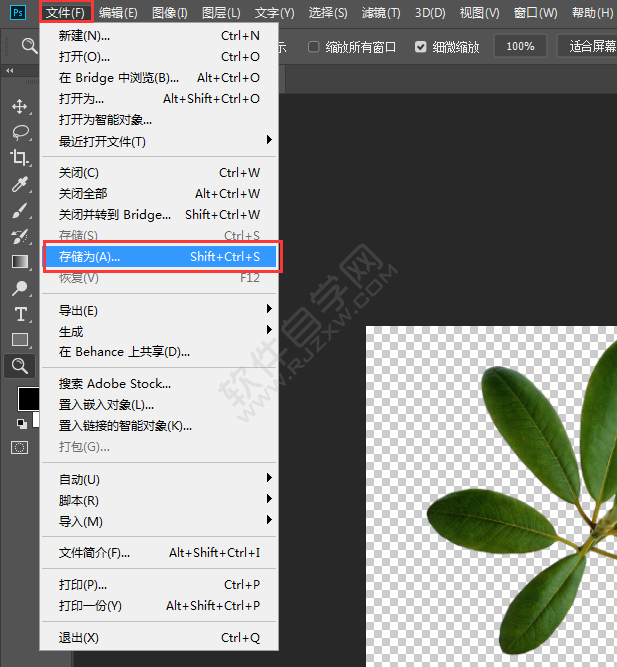Enable 缩放所有窗口 checkbox
The image size is (617, 667).
314,46
